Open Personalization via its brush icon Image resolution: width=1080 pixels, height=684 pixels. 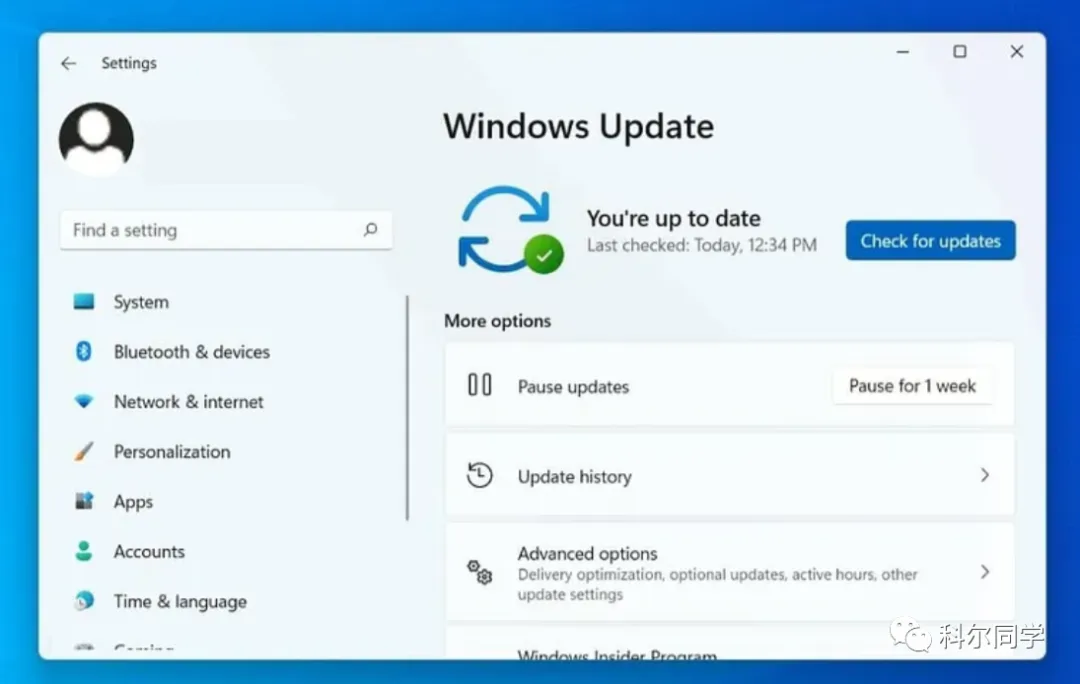(83, 451)
